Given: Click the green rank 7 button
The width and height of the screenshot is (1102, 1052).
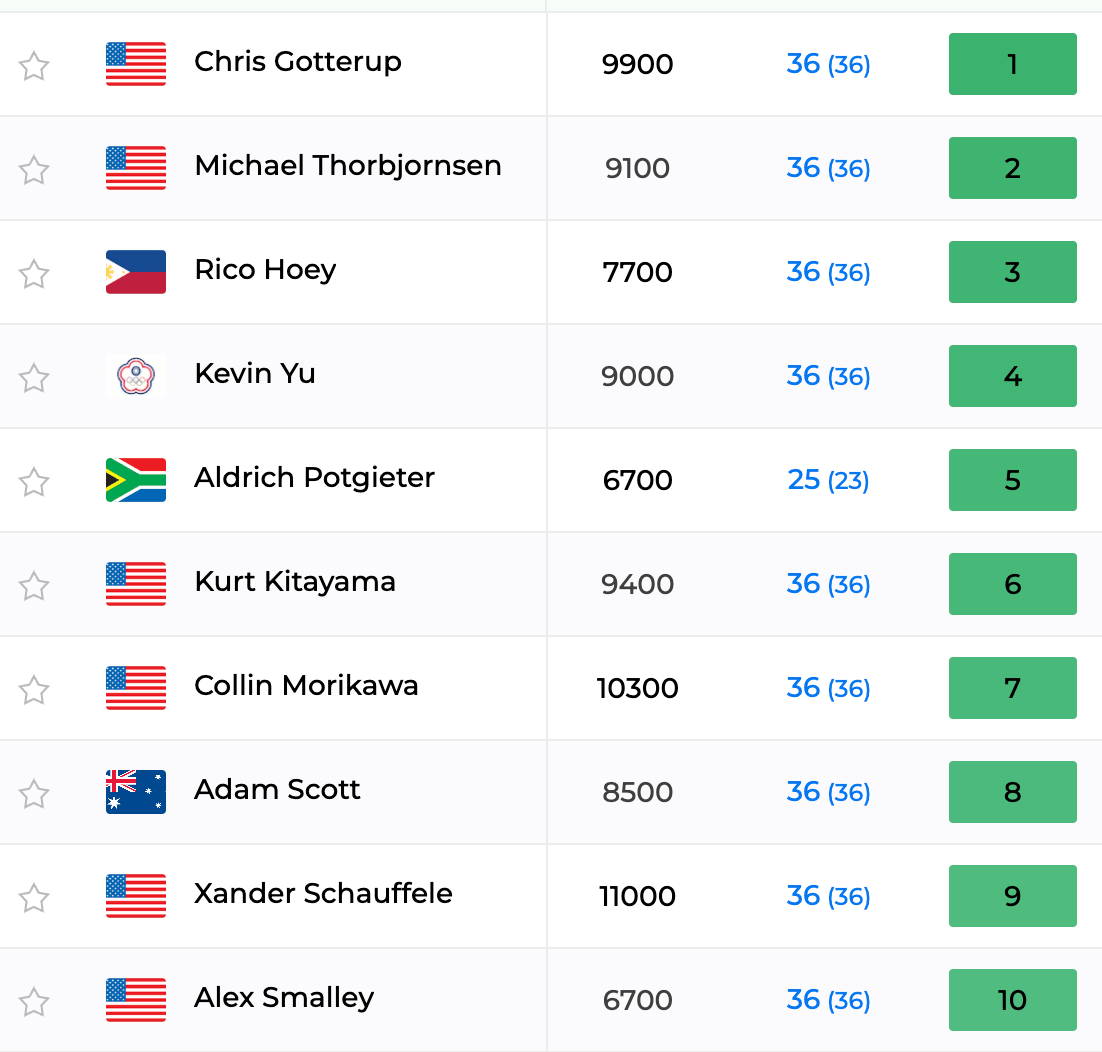Looking at the screenshot, I should [x=1012, y=688].
